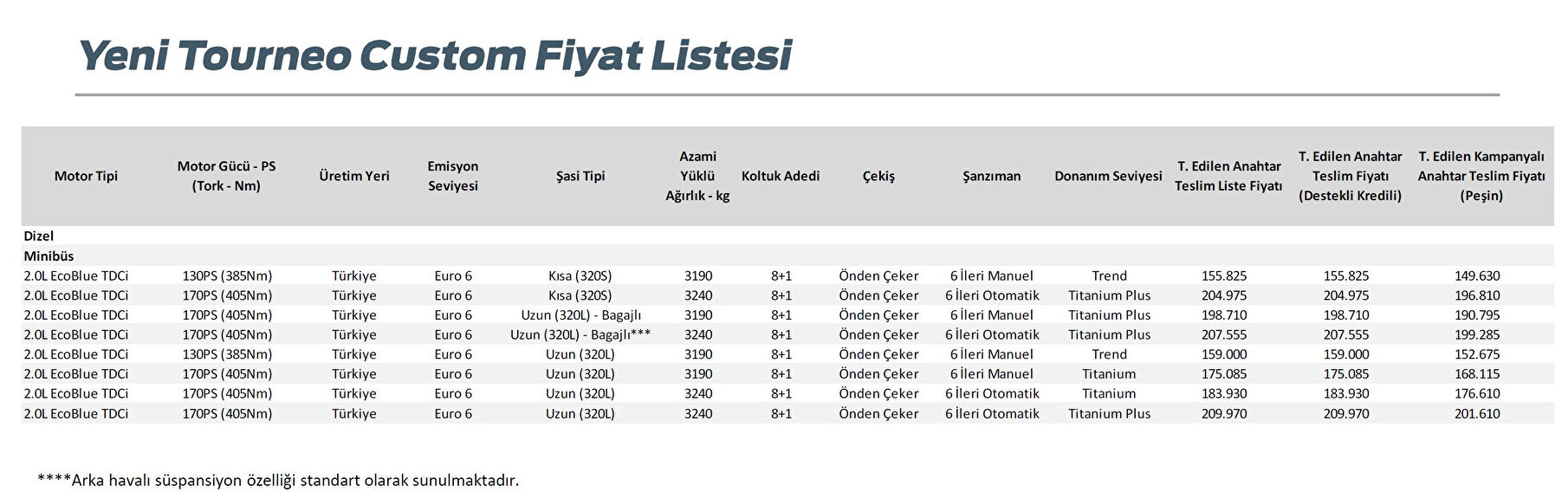Click the campaign price 149.630

(x=1477, y=275)
